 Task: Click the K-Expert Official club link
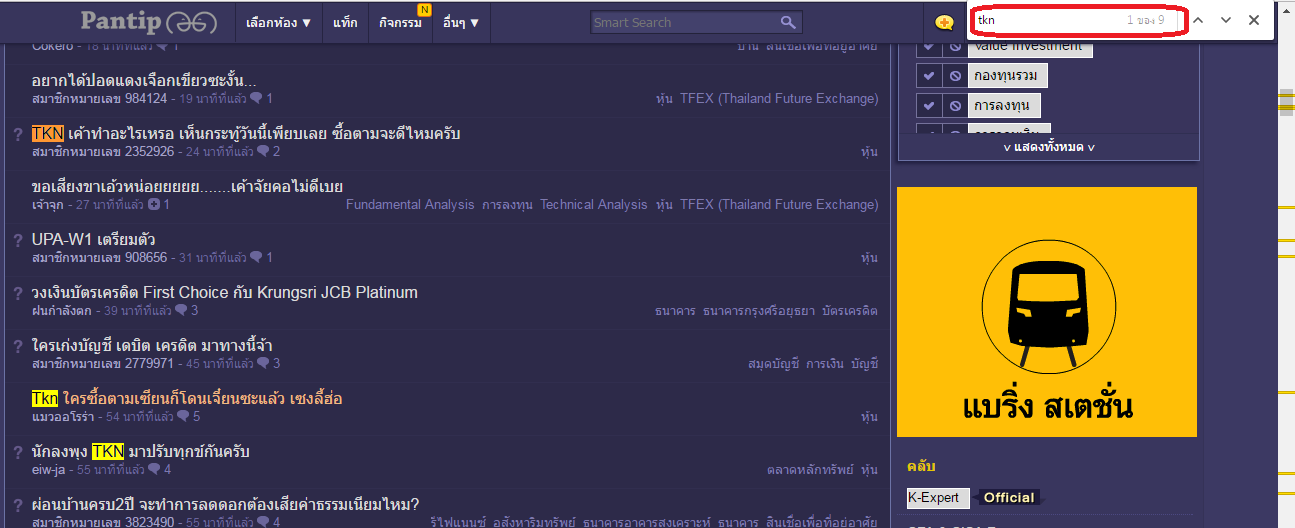pyautogui.click(x=972, y=497)
